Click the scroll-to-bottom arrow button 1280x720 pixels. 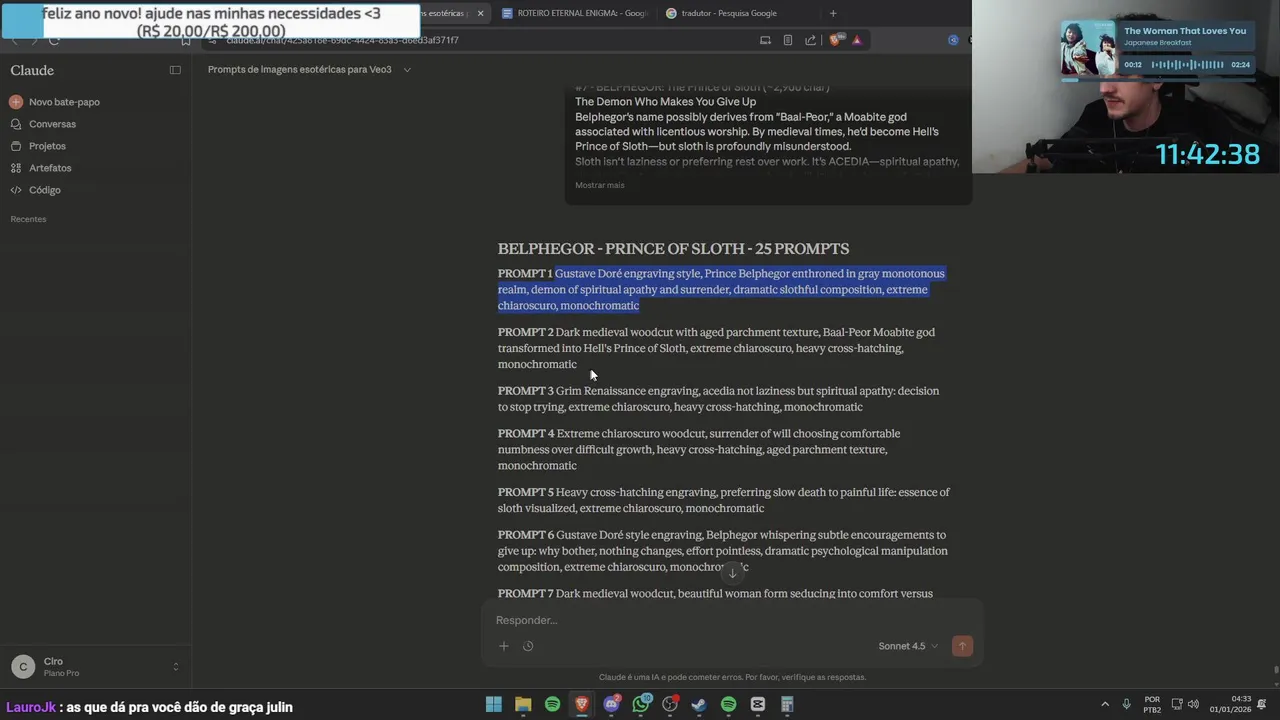[732, 573]
